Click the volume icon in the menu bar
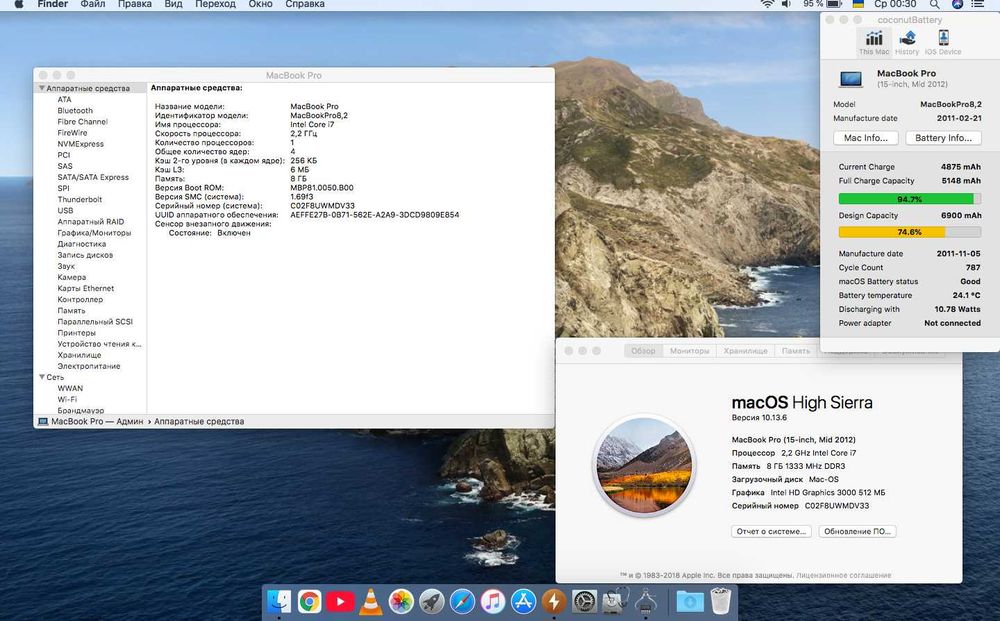Screen dimensions: 1000x621 786,4
